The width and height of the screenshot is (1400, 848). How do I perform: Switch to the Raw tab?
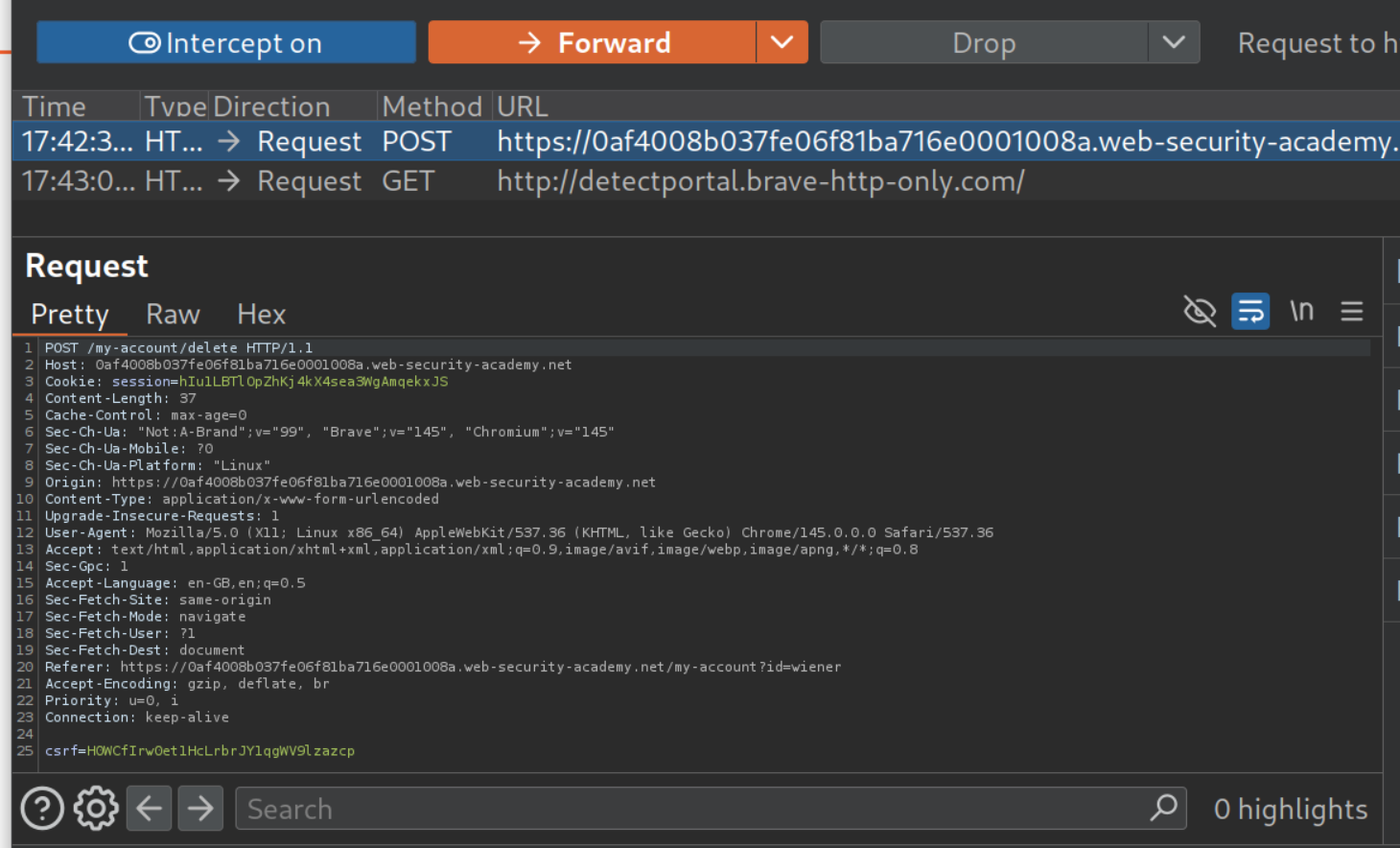click(x=173, y=315)
